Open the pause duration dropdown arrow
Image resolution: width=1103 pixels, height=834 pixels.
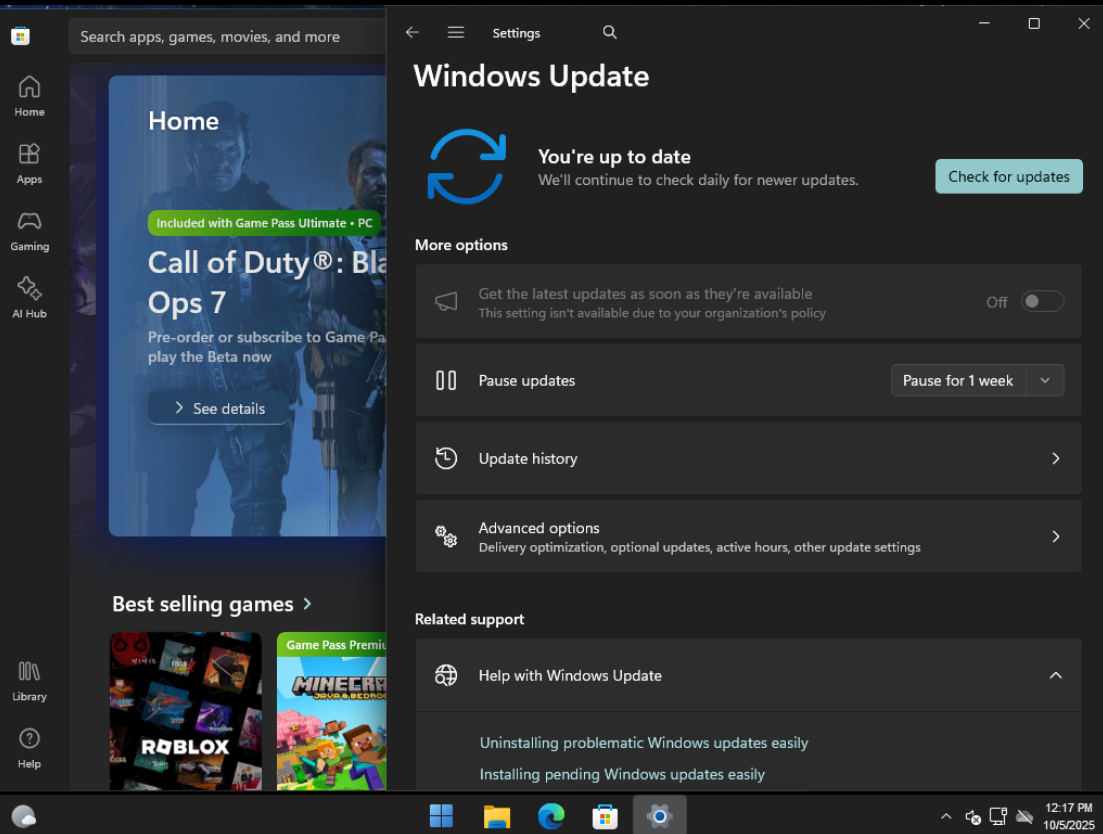click(1045, 380)
